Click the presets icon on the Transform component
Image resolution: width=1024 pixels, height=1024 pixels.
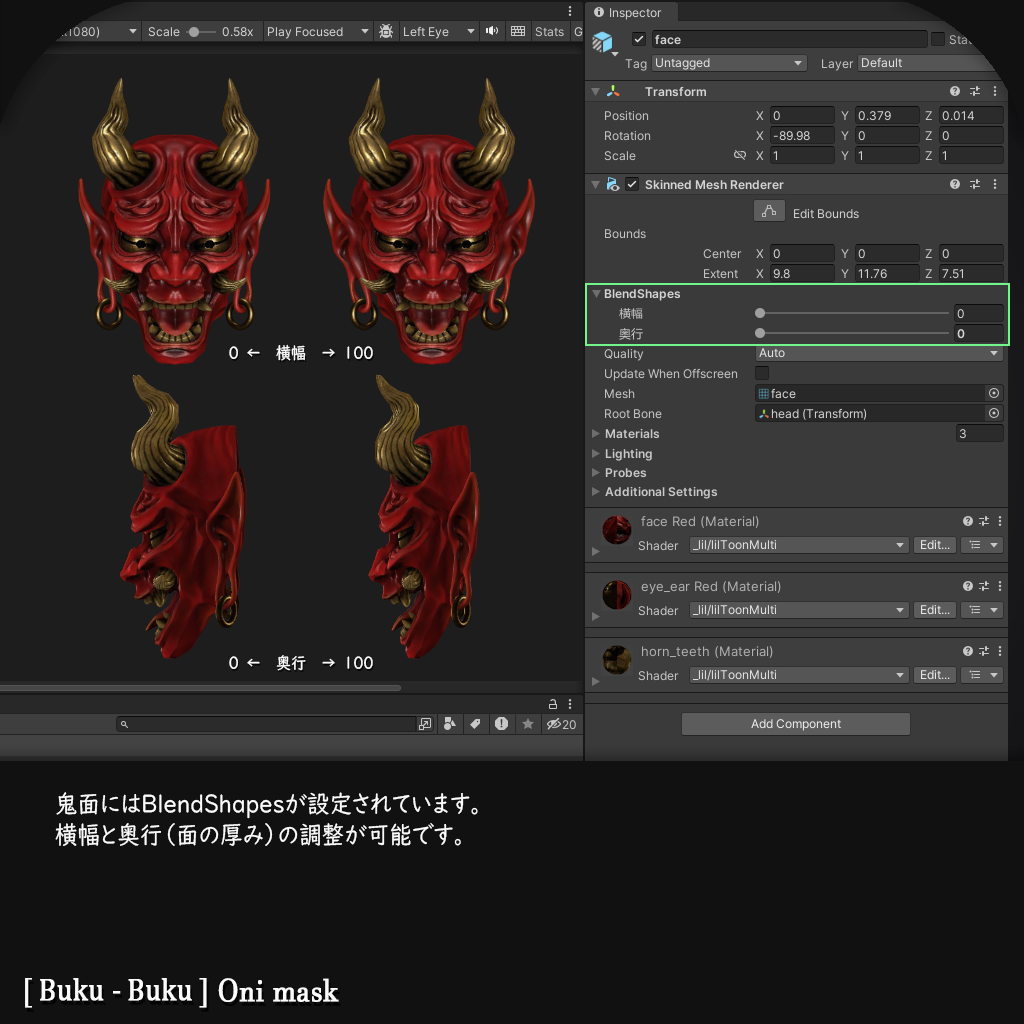(x=976, y=91)
